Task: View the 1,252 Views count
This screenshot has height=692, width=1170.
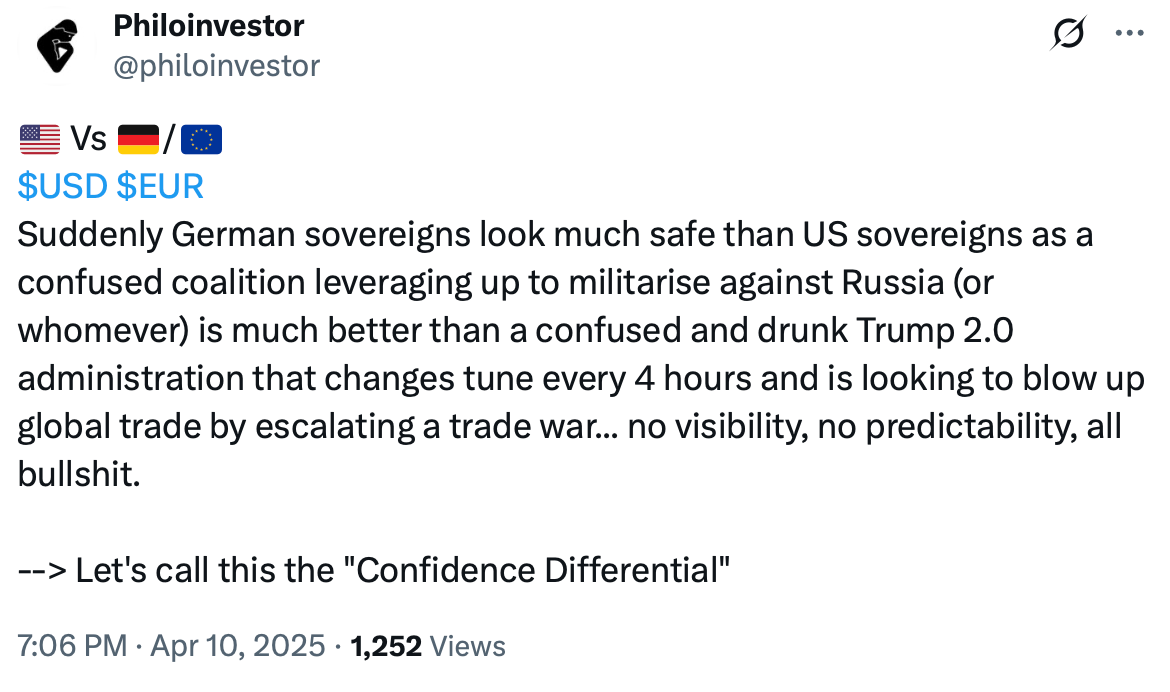Action: pyautogui.click(x=429, y=646)
